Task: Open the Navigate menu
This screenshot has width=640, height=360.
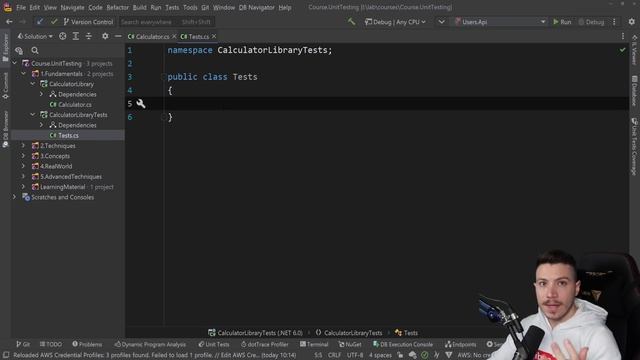Action: (72, 7)
